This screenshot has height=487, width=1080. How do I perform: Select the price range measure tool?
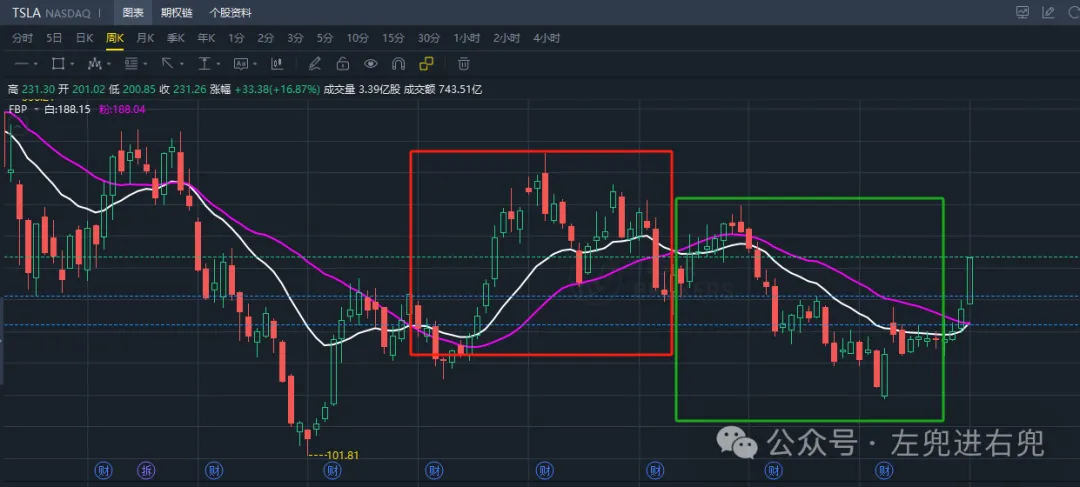coord(204,64)
